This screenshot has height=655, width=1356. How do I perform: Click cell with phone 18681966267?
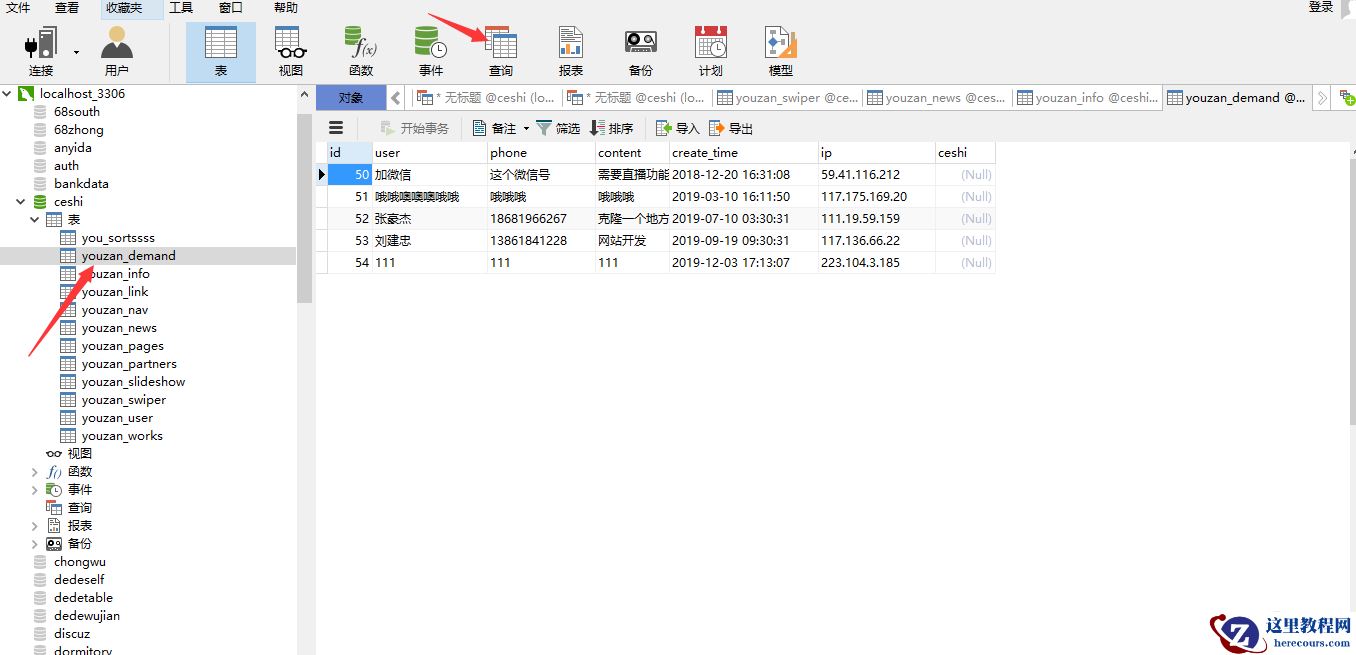[541, 218]
